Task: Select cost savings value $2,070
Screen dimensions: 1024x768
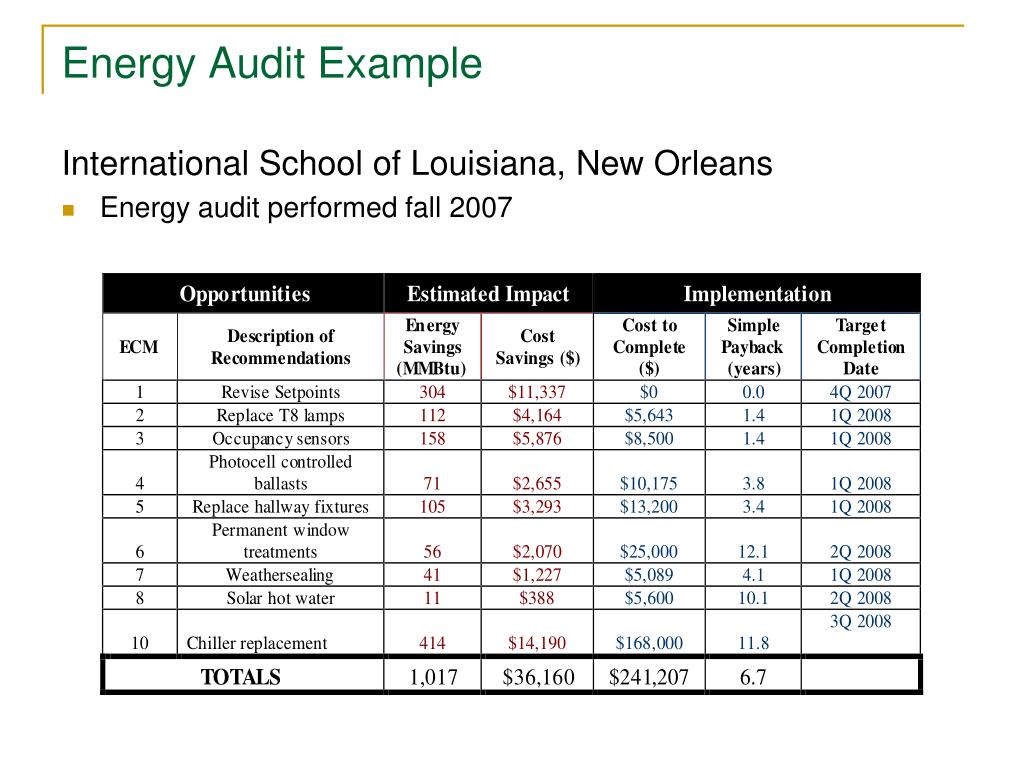Action: pyautogui.click(x=537, y=552)
